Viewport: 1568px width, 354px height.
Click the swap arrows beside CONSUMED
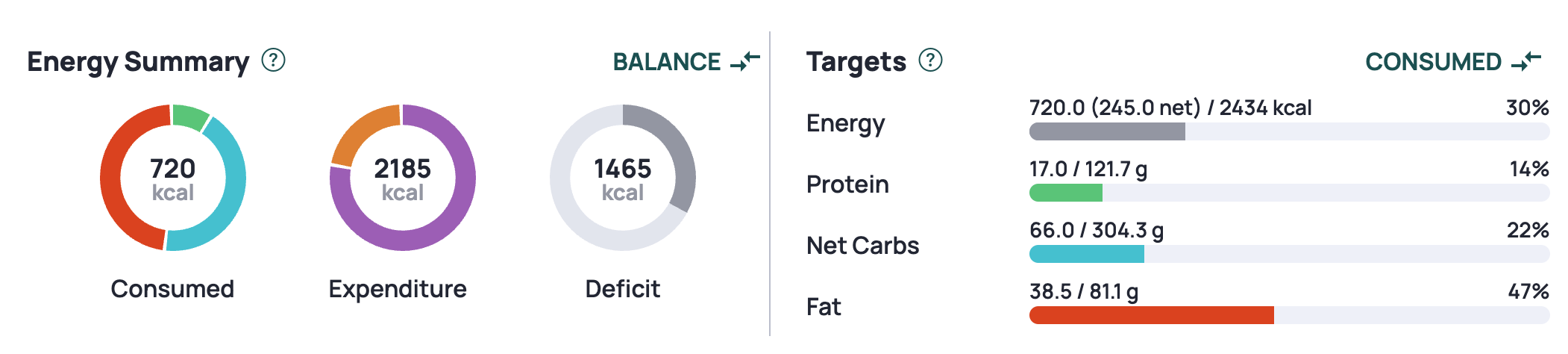(1526, 61)
